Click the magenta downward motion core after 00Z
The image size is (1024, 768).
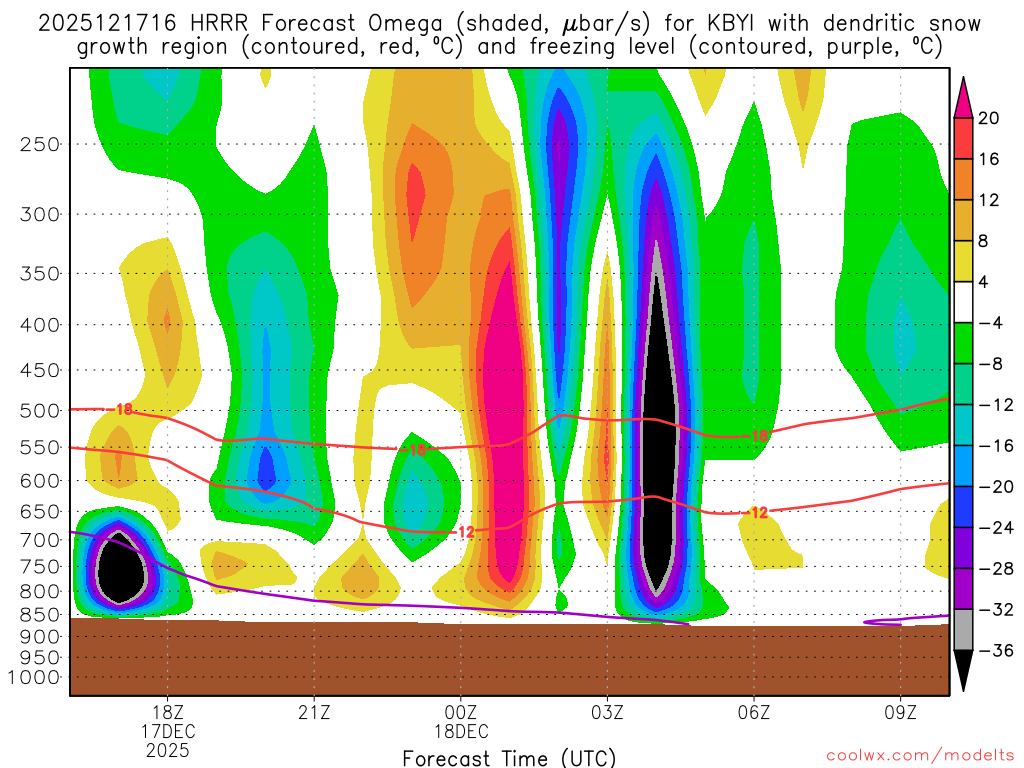pos(506,418)
